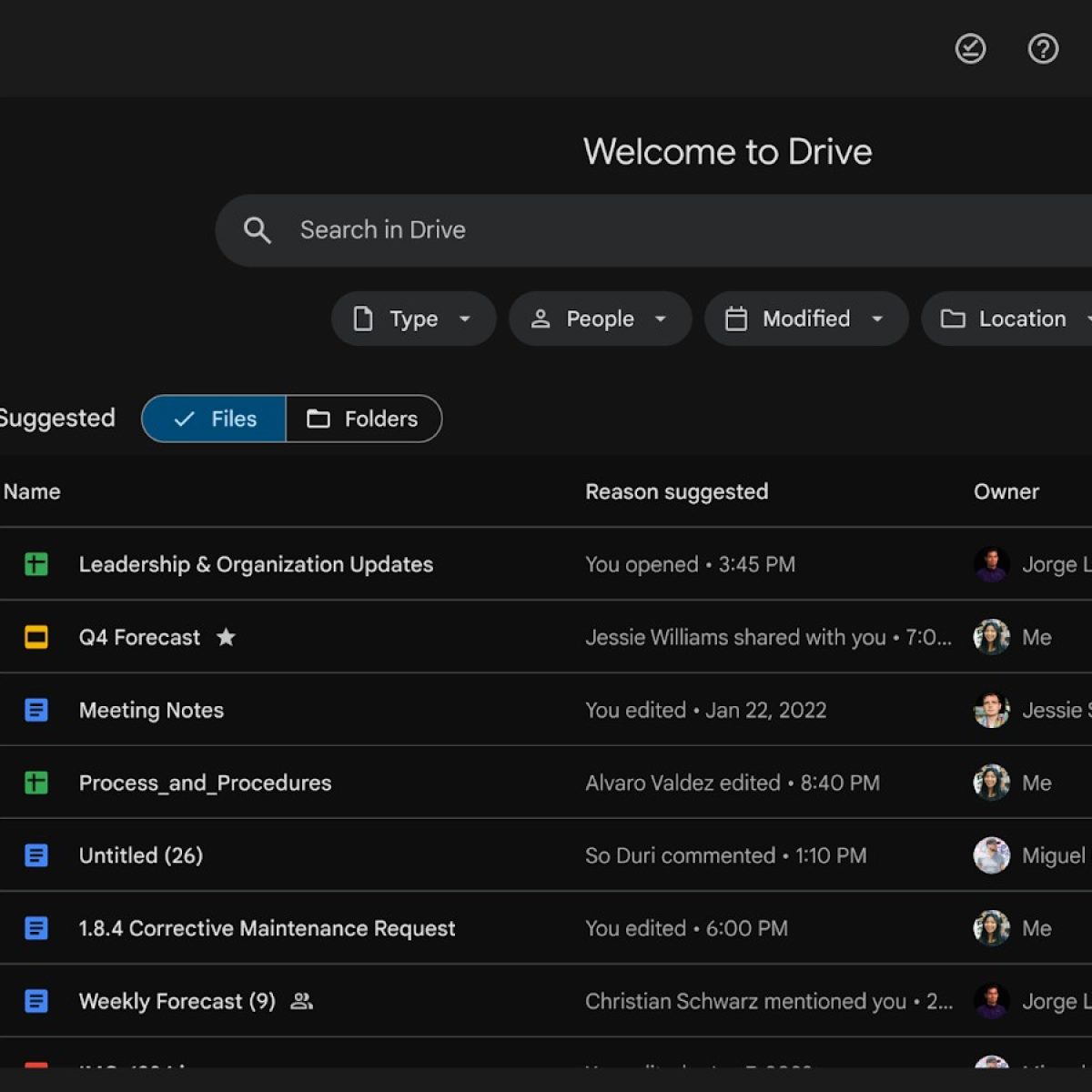1092x1092 pixels.
Task: Expand the Type filter dropdown
Action: [414, 318]
